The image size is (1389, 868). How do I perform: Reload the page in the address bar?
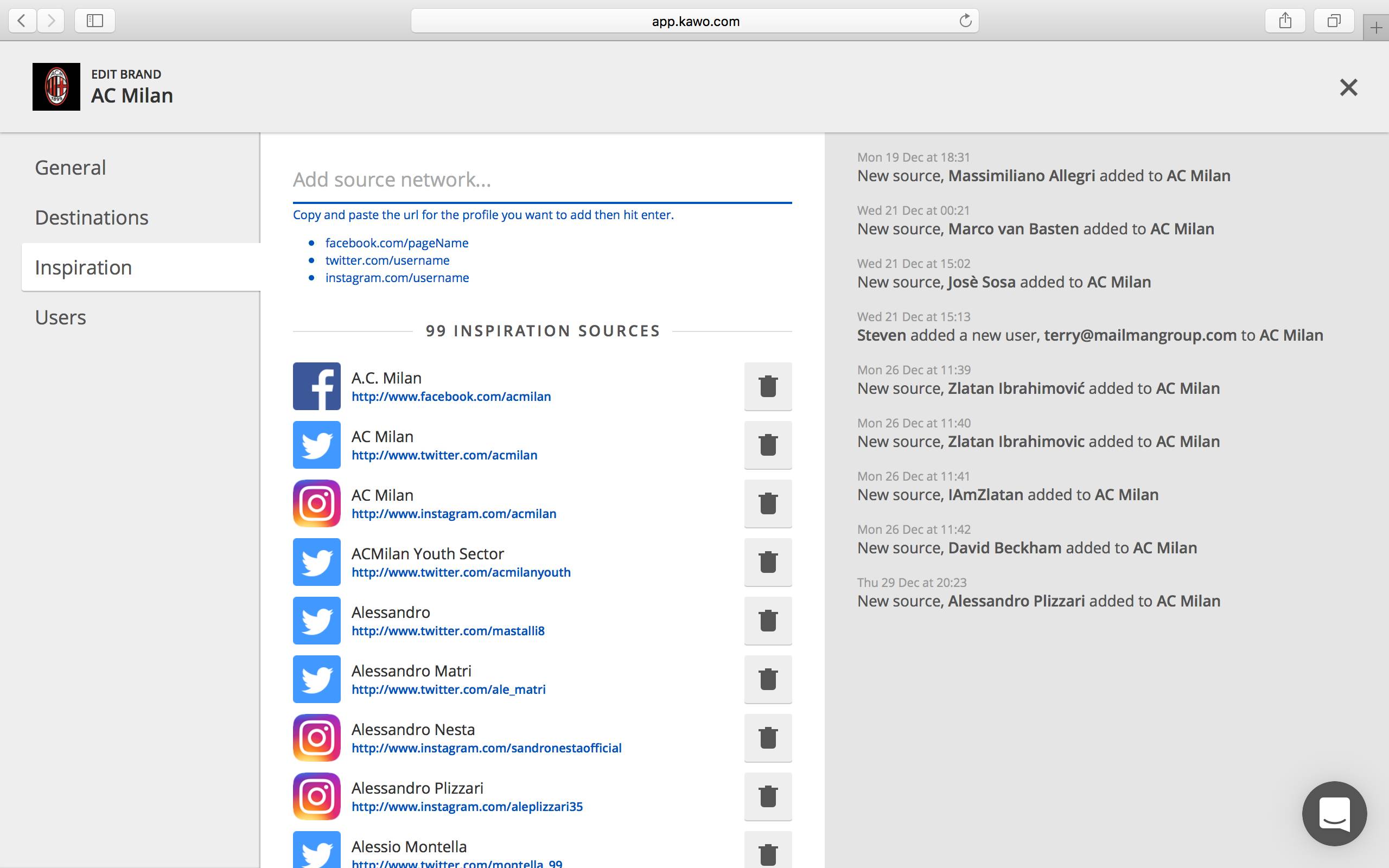click(965, 21)
